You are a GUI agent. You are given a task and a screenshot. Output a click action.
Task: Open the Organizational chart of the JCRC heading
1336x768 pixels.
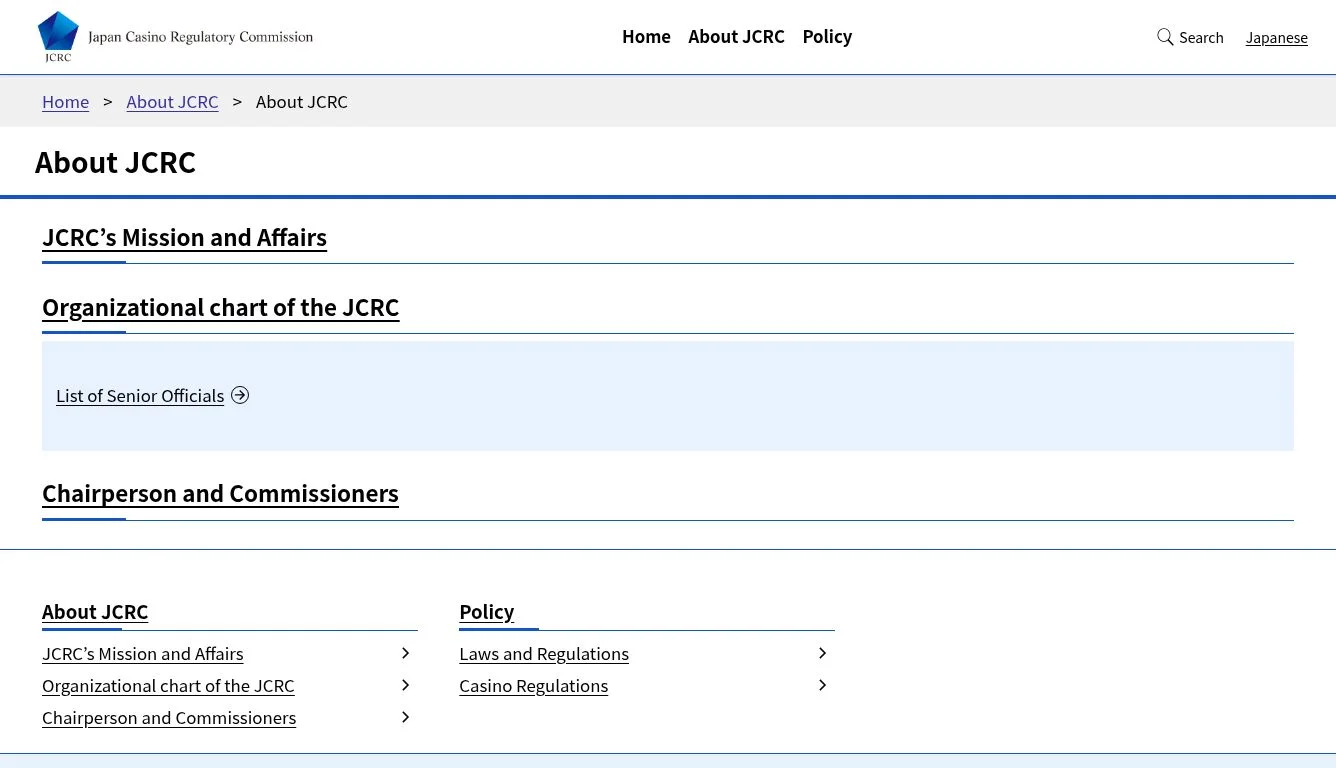[x=220, y=307]
